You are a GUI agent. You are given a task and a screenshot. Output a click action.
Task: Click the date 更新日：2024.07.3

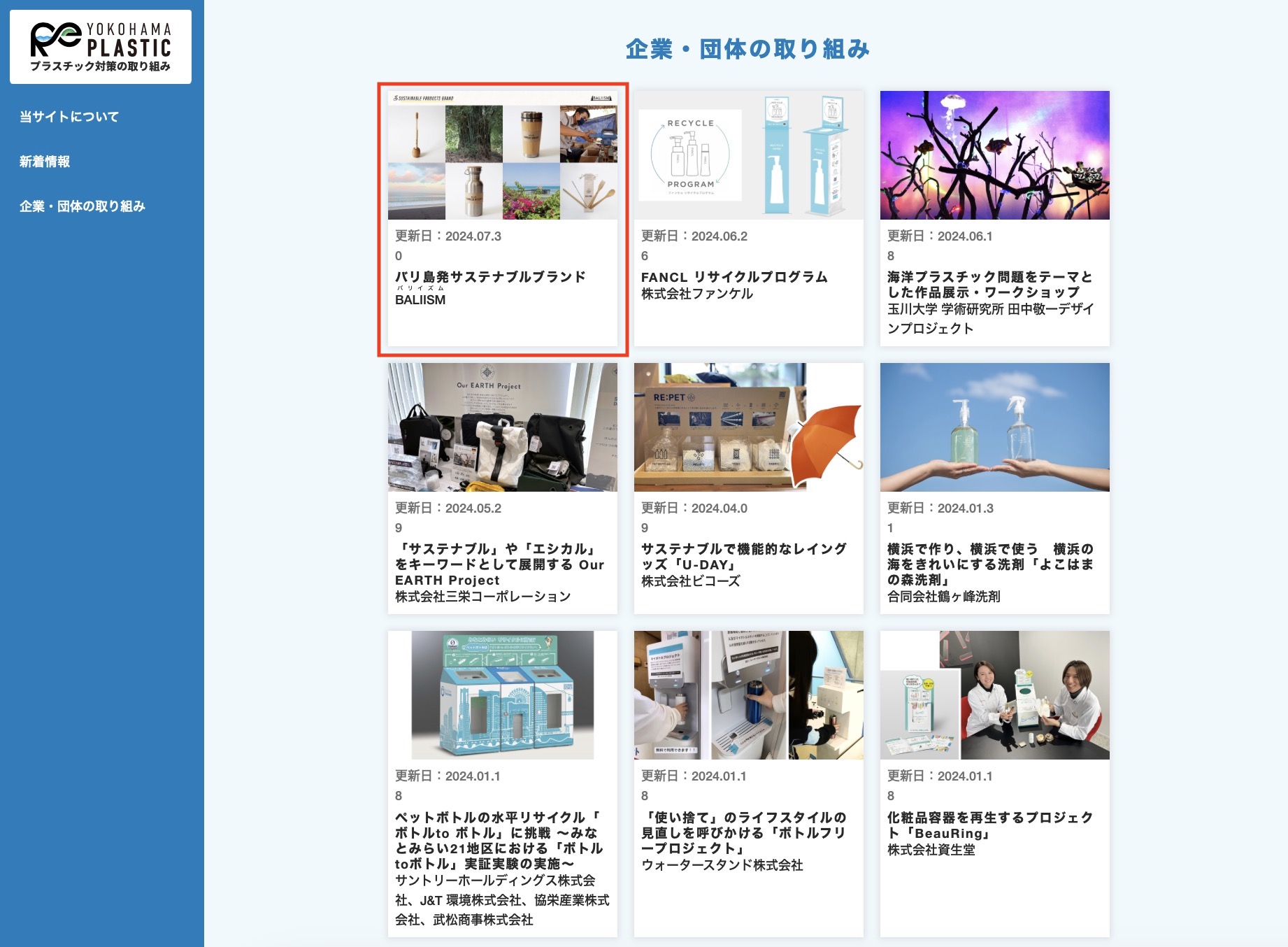coord(448,236)
